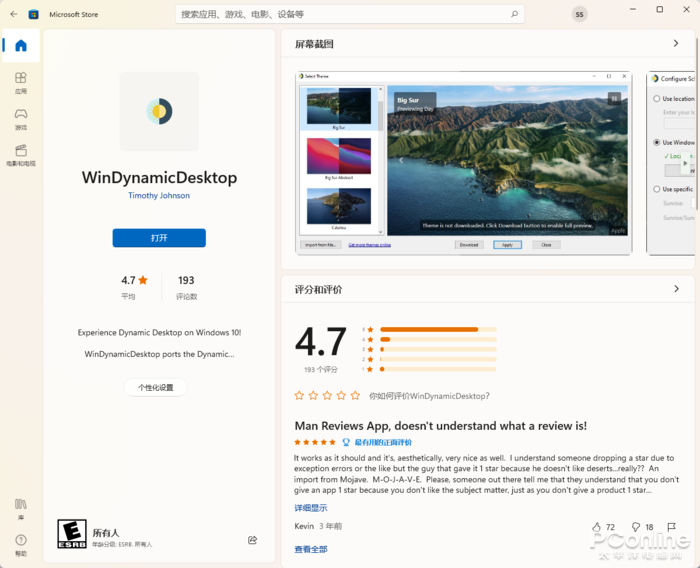Viewport: 700px width, 568px height.
Task: Open the Help (帮助) icon in sidebar
Action: coord(20,542)
